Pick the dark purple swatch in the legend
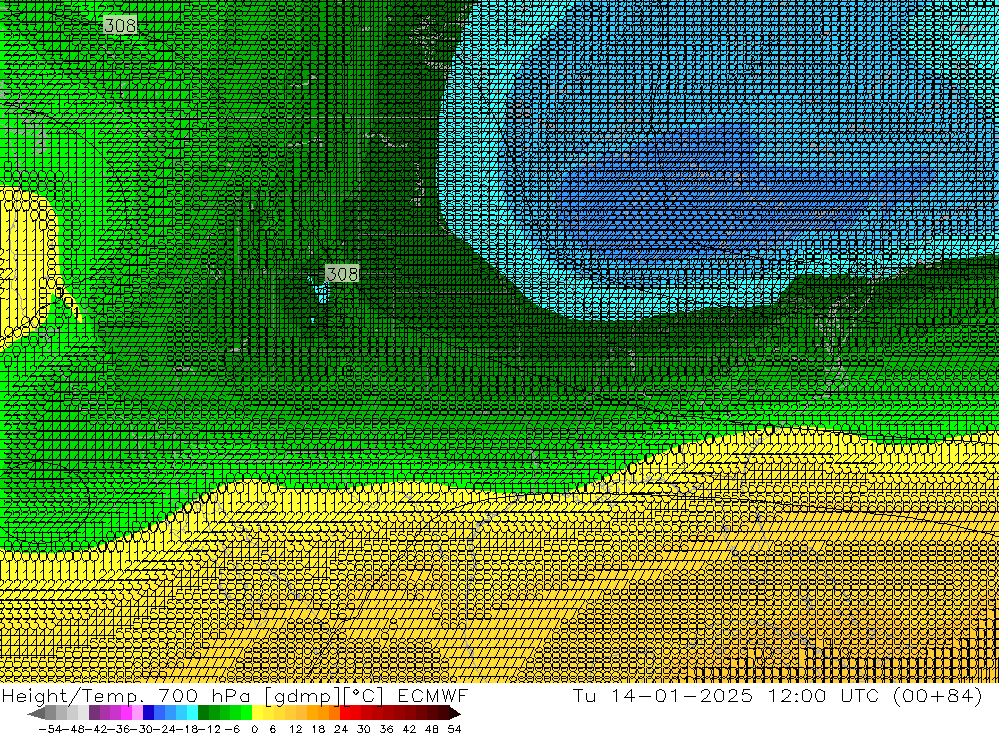 click(95, 714)
